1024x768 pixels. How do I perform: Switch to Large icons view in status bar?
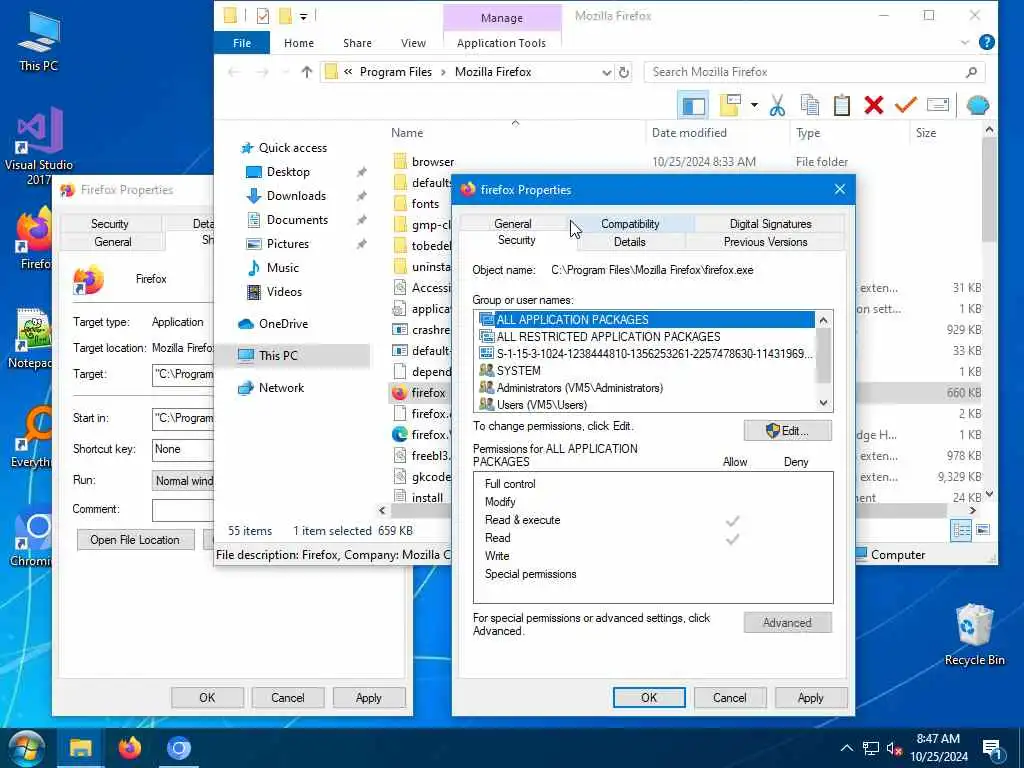983,530
